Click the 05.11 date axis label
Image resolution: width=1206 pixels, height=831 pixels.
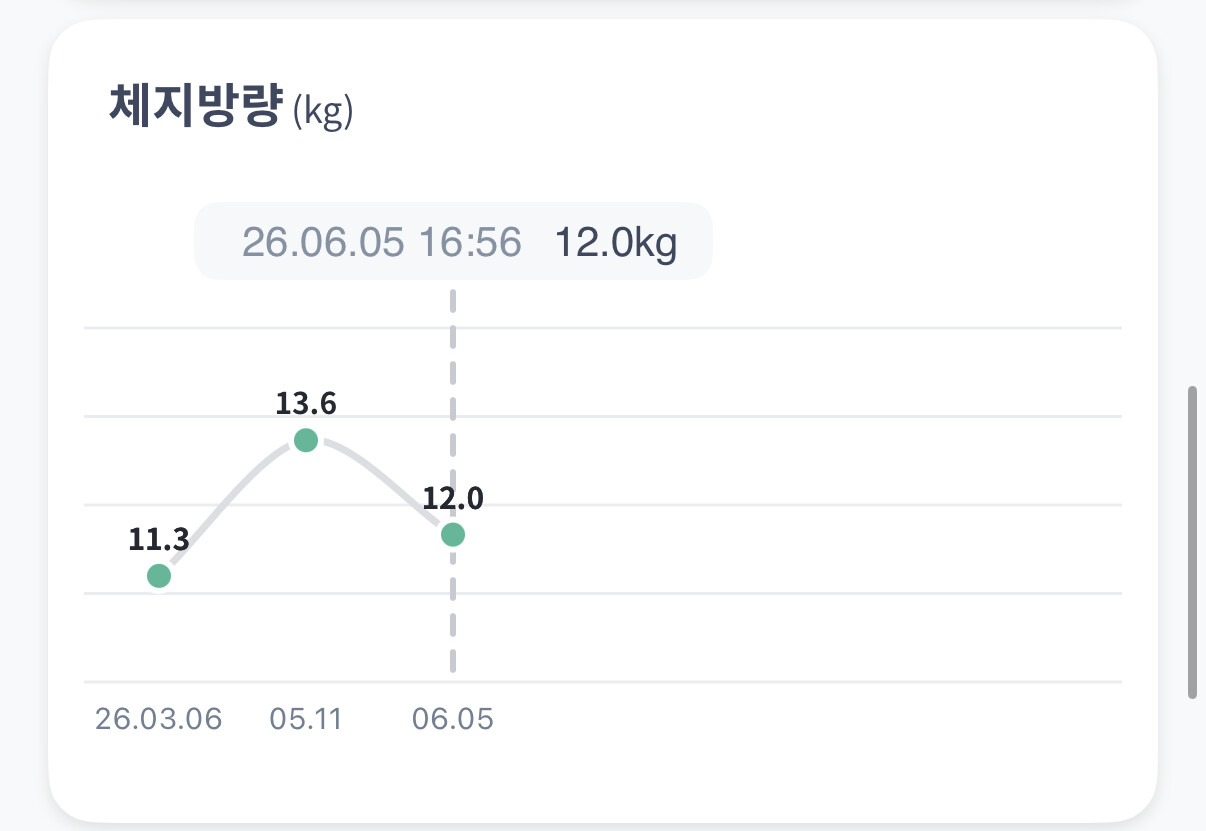[306, 719]
